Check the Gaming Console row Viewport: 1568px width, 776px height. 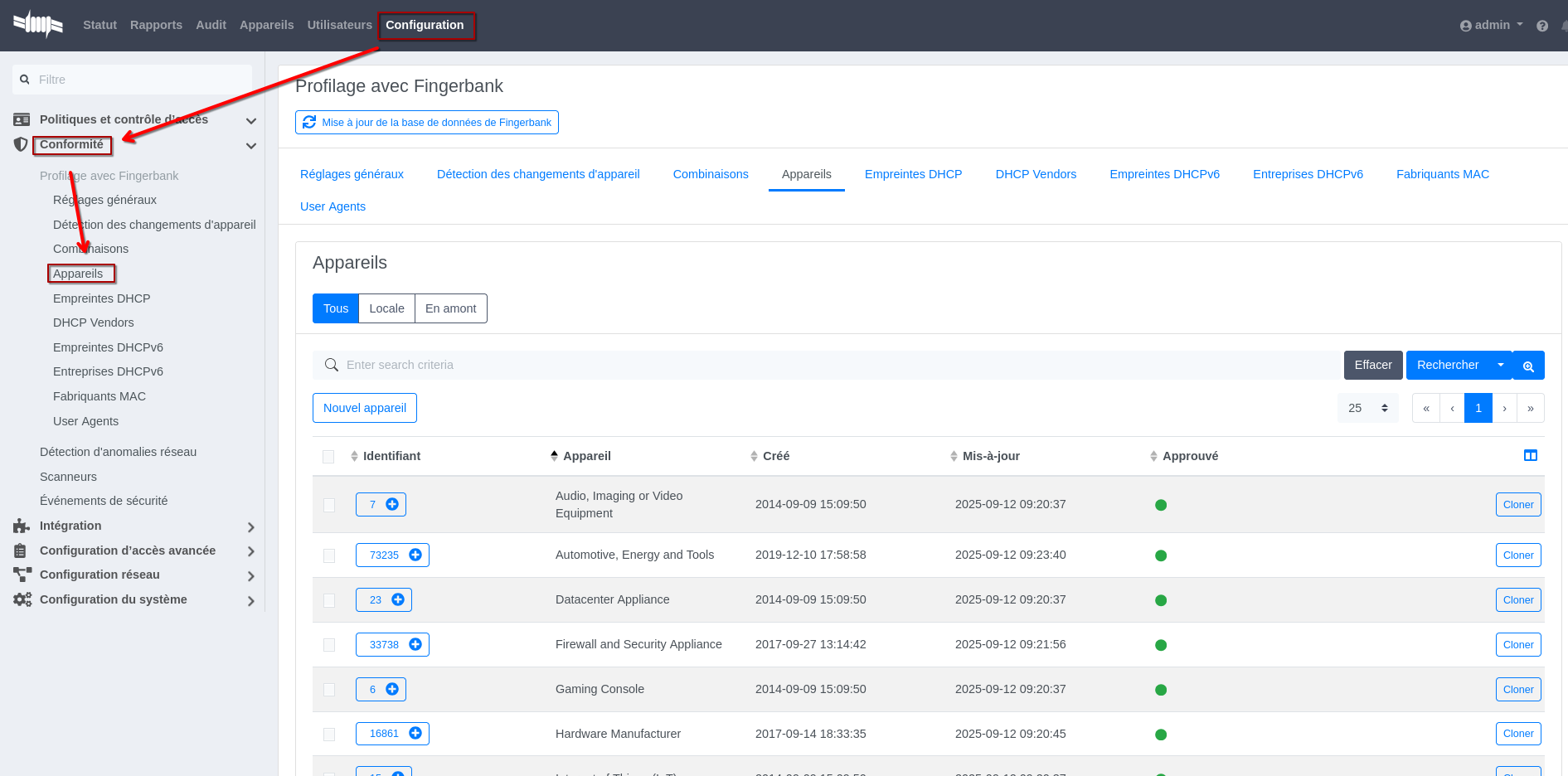329,690
